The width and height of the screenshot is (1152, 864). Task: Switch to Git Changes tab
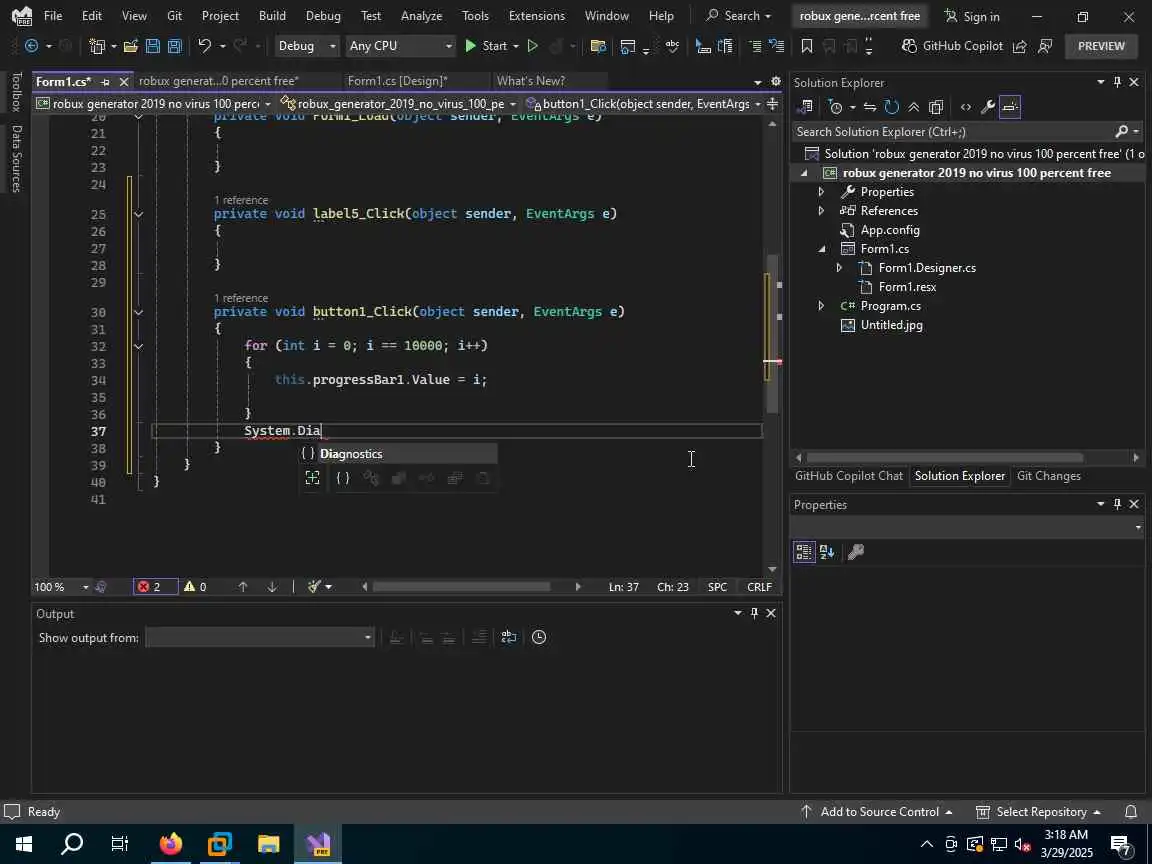(x=1048, y=476)
